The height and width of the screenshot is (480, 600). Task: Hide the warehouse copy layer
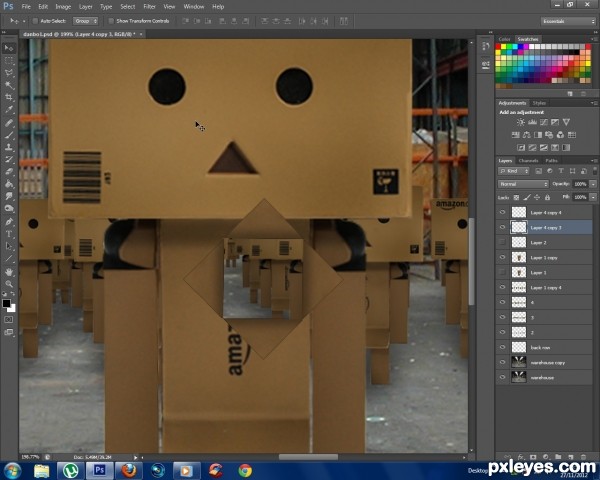[x=502, y=362]
